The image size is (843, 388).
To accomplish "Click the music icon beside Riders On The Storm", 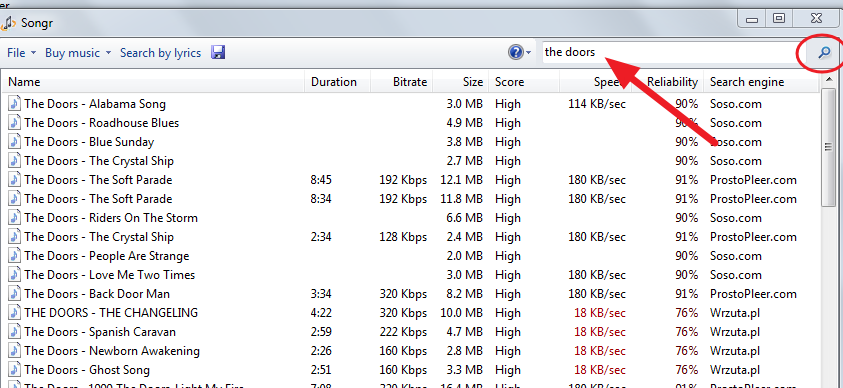I will [x=15, y=217].
